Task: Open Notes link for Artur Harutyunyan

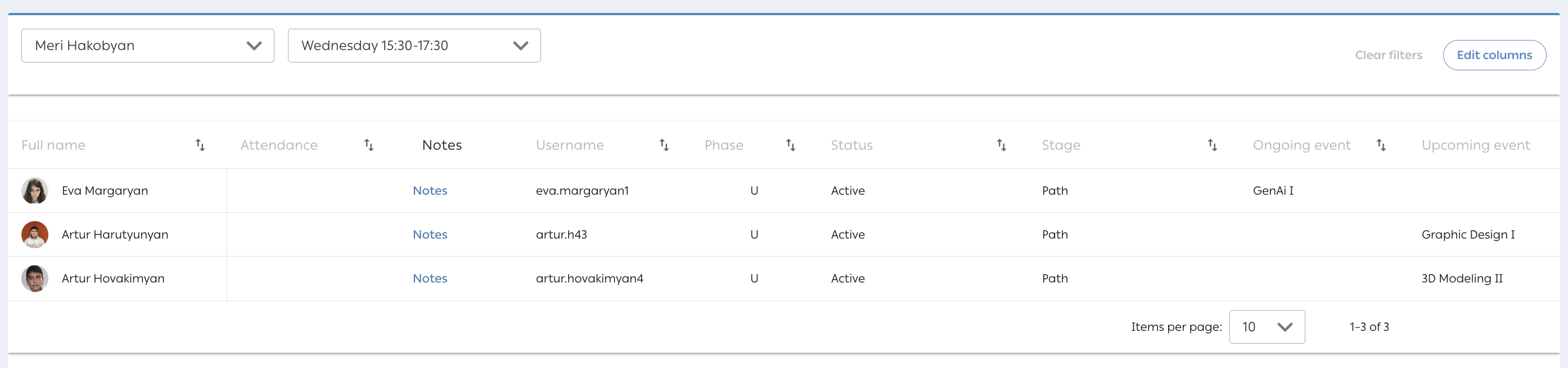Action: (430, 235)
